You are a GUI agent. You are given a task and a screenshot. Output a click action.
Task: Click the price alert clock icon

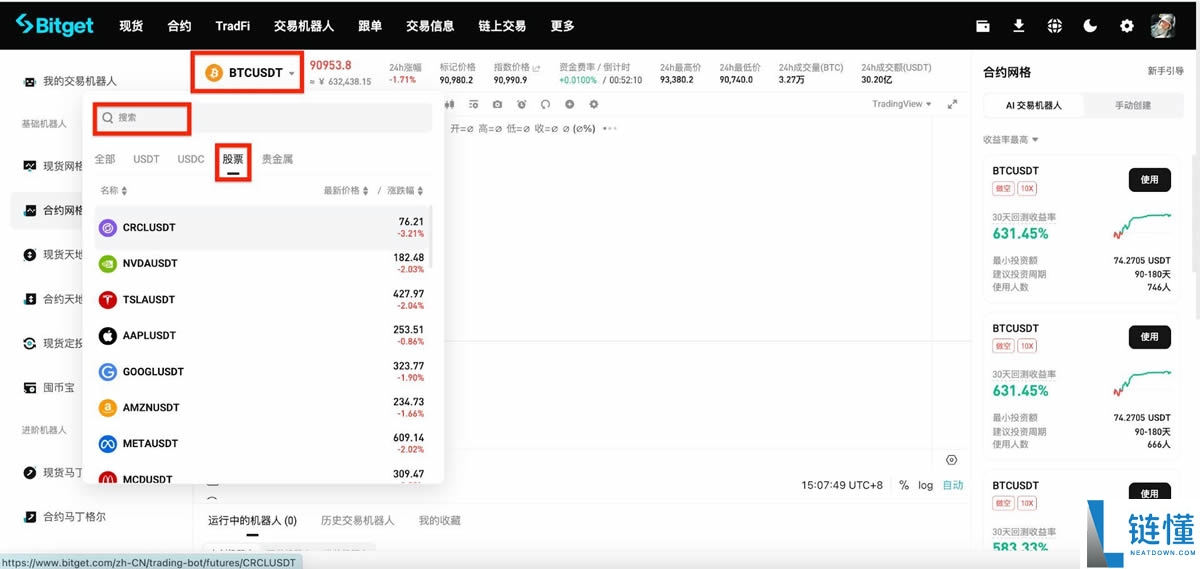click(x=521, y=104)
